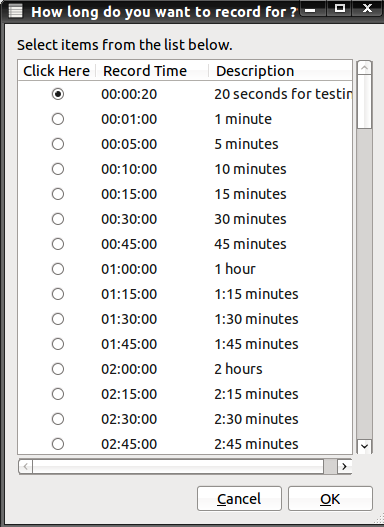
Task: Click the horizontal scroll right arrow
Action: (x=344, y=467)
